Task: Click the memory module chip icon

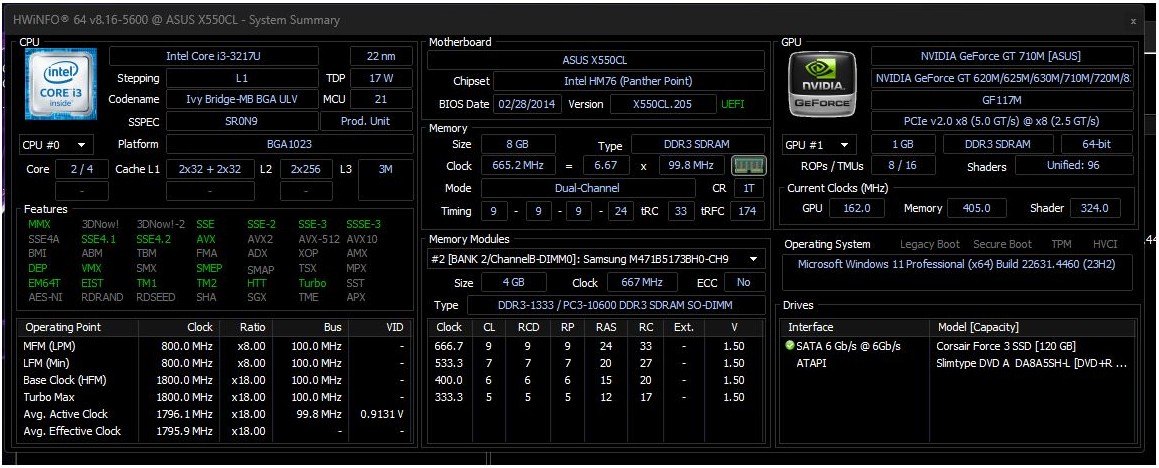Action: click(749, 166)
